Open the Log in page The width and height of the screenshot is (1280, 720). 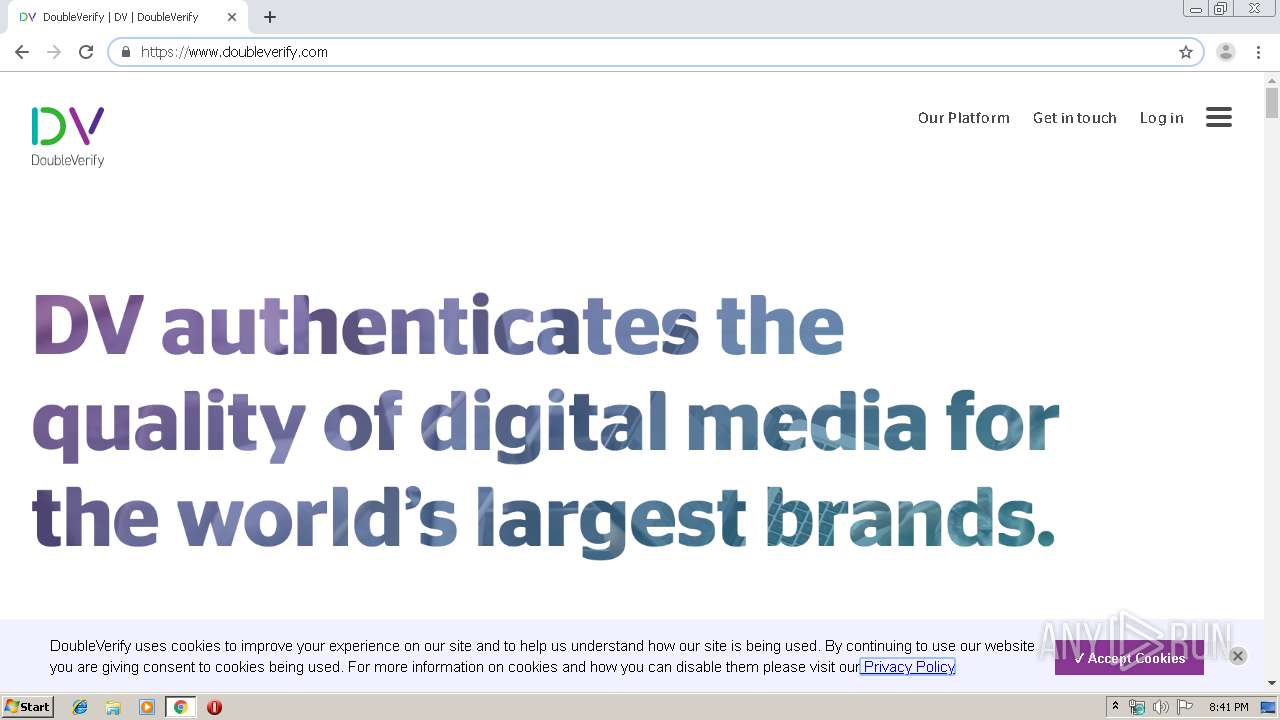coord(1162,118)
